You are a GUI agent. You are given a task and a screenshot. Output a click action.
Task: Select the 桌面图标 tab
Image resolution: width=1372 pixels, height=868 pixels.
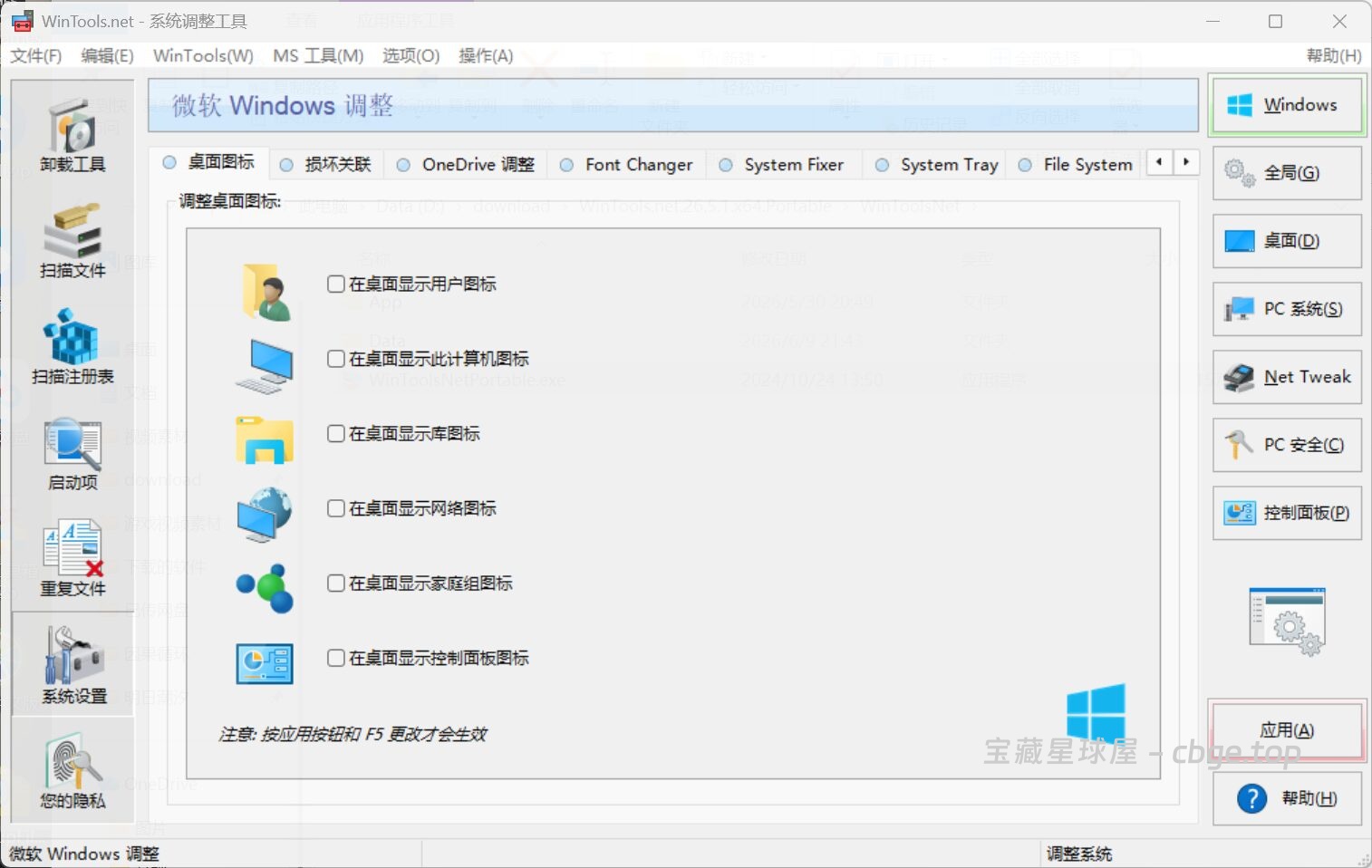point(208,162)
